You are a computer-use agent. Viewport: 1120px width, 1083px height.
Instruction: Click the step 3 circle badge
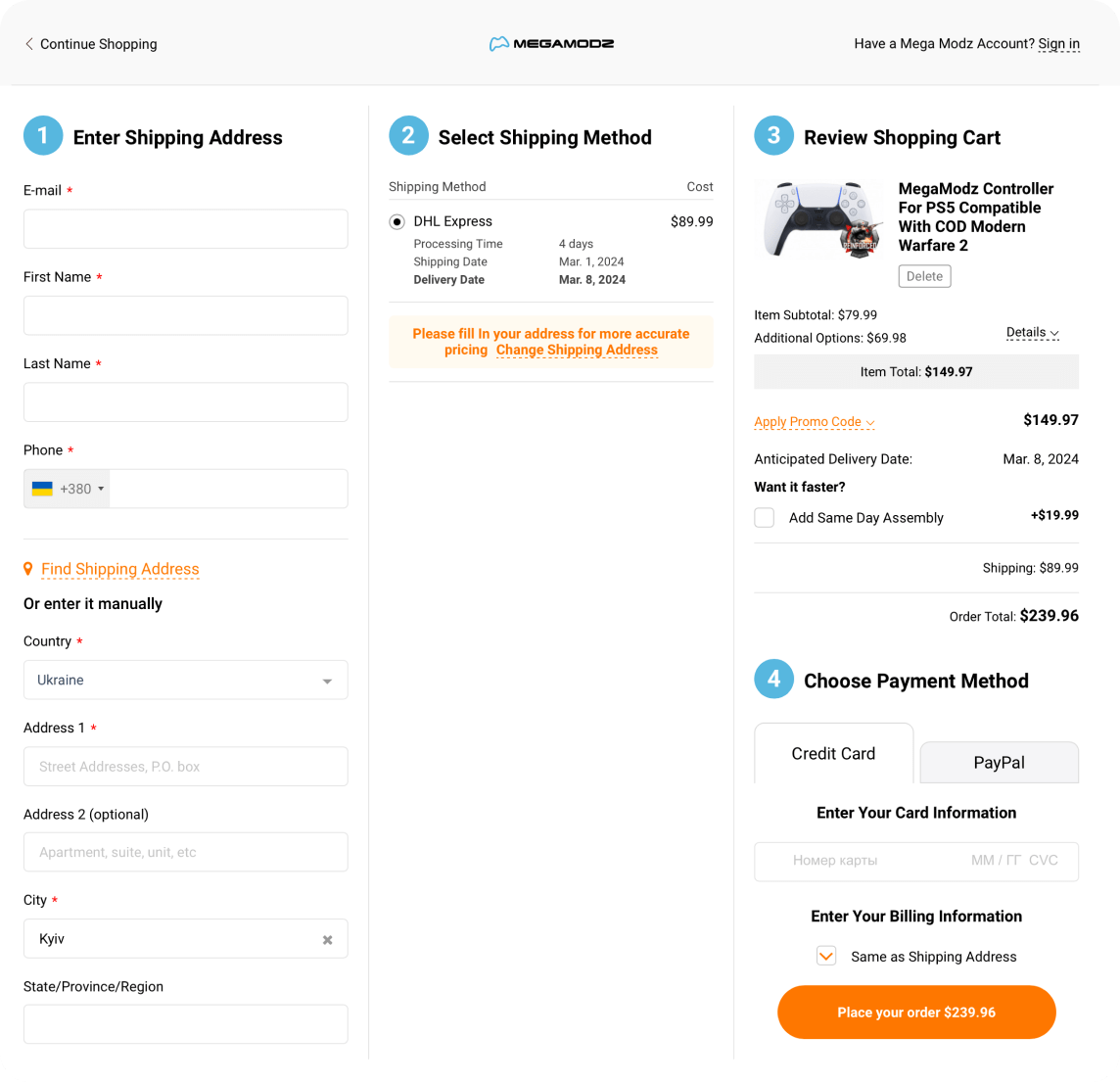click(x=773, y=136)
